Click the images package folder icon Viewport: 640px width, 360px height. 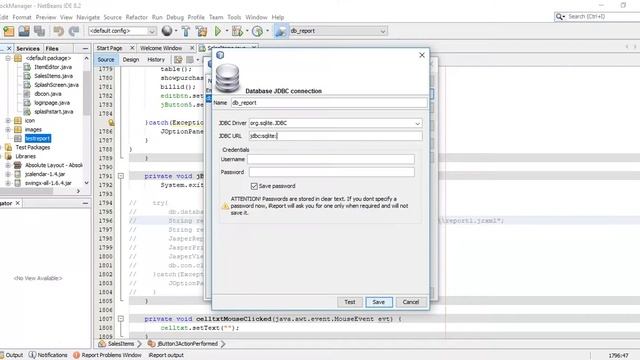point(18,129)
